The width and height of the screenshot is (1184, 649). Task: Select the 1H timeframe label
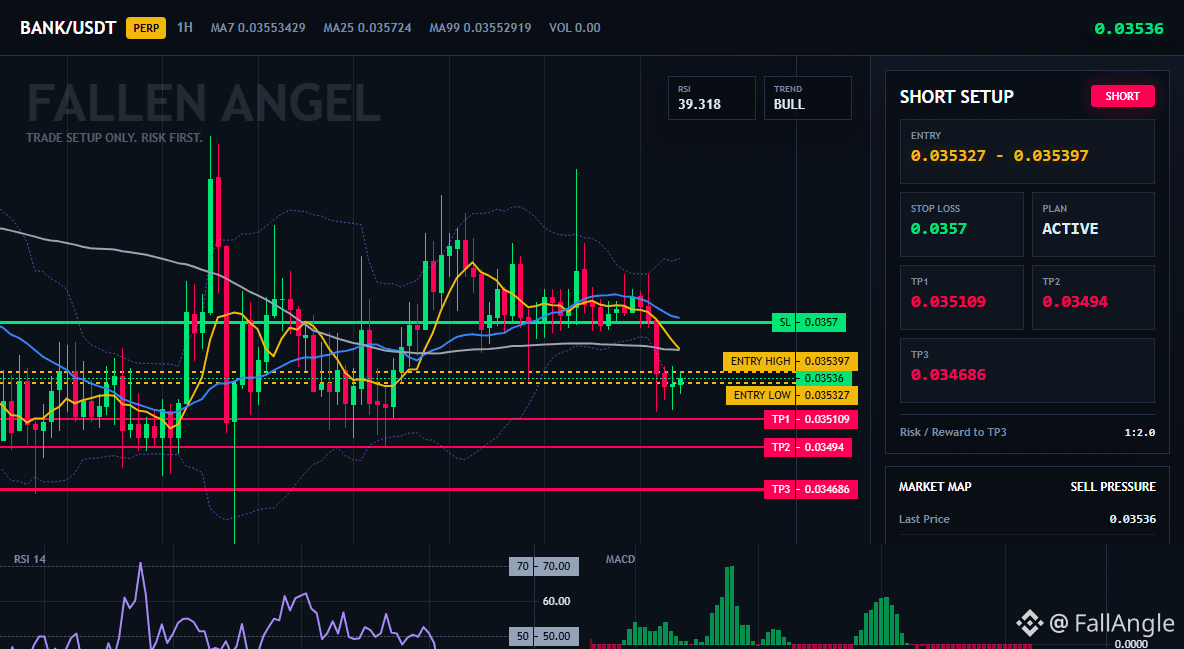(185, 28)
